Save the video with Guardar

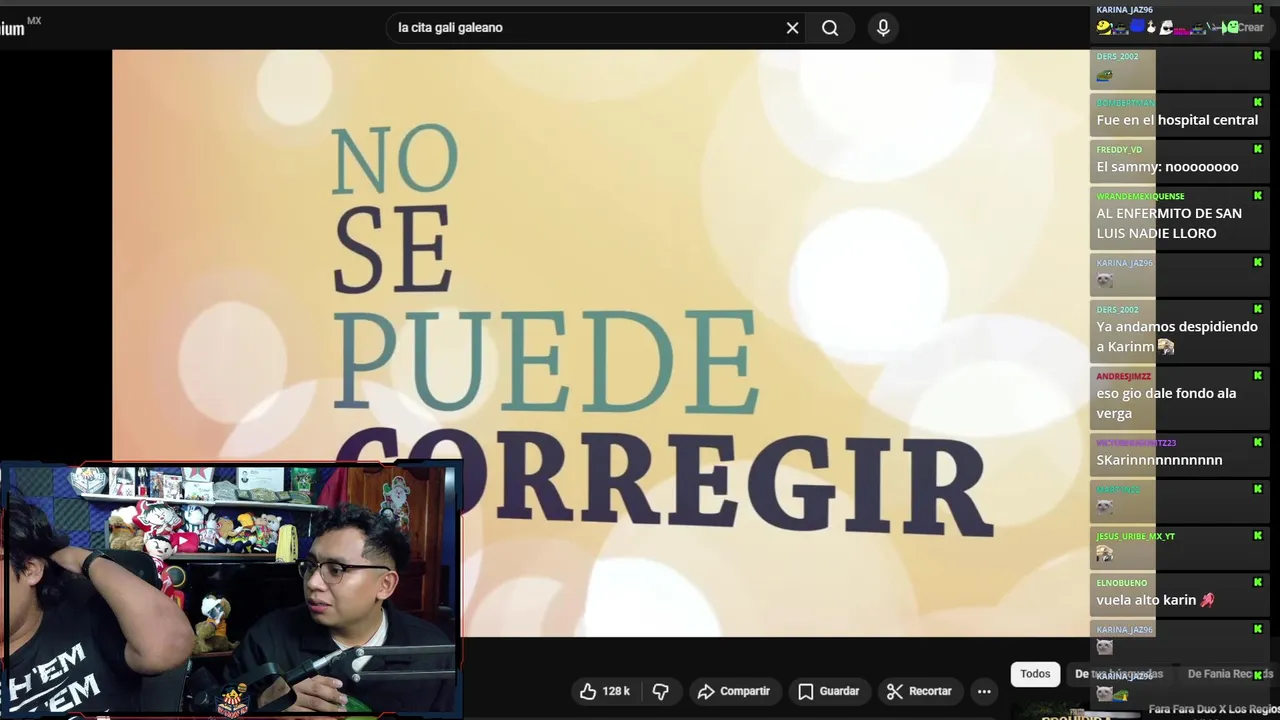click(x=829, y=691)
